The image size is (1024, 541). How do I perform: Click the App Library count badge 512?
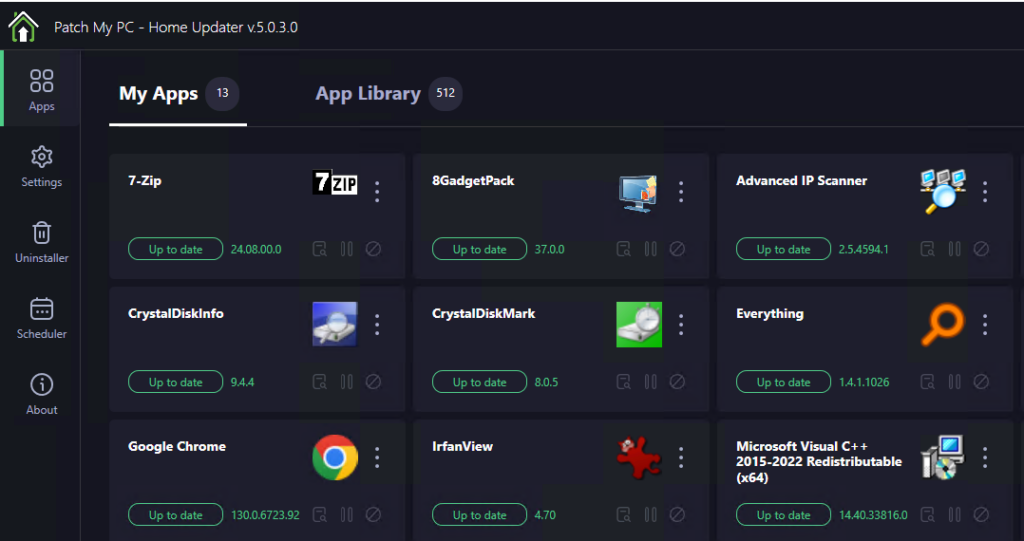coord(445,93)
